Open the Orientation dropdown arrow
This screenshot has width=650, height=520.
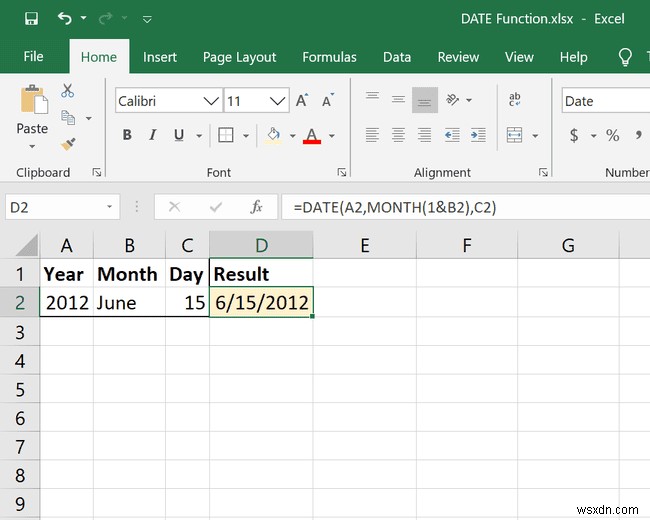tap(469, 100)
